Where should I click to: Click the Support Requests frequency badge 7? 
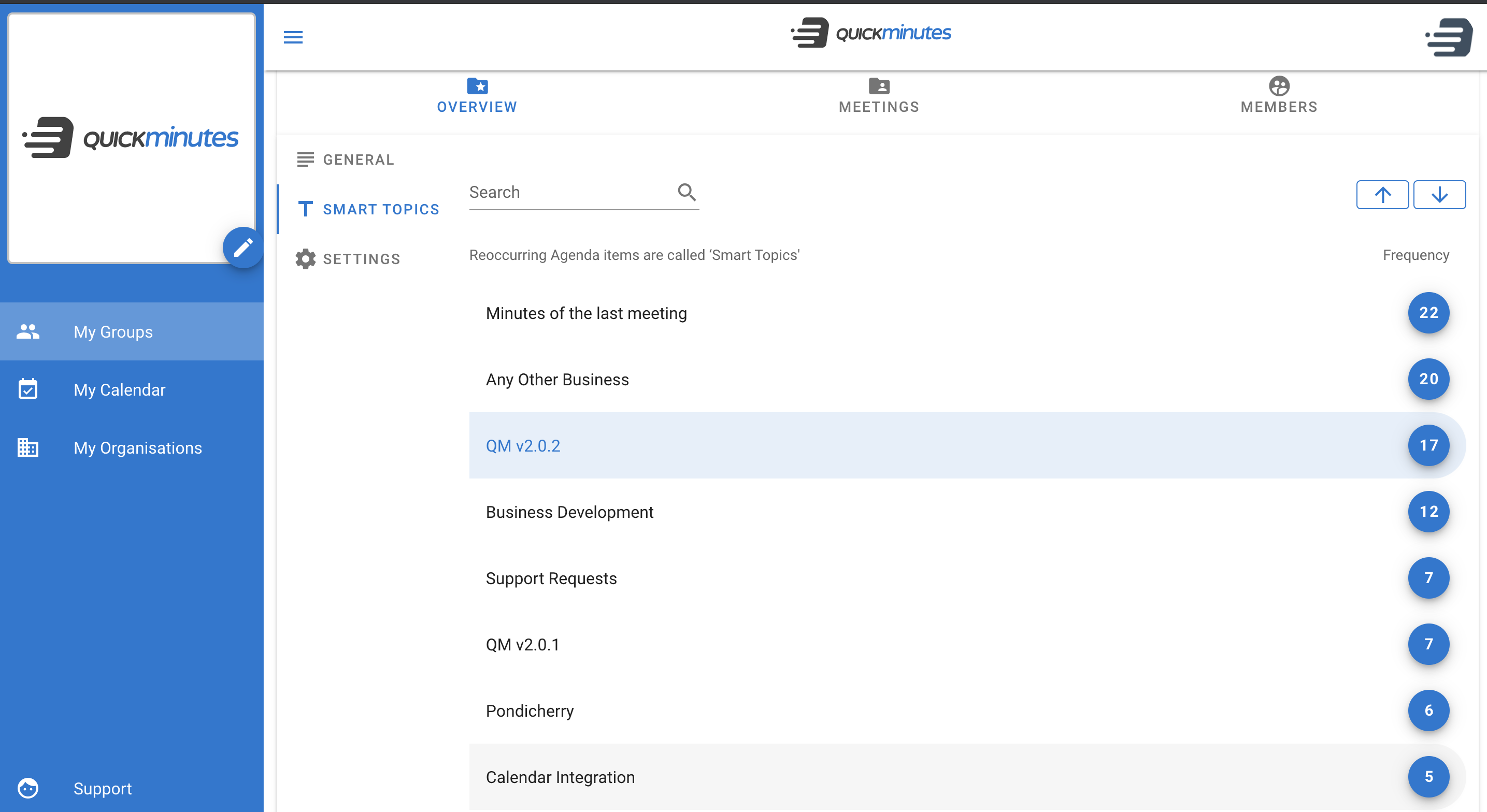[x=1428, y=578]
